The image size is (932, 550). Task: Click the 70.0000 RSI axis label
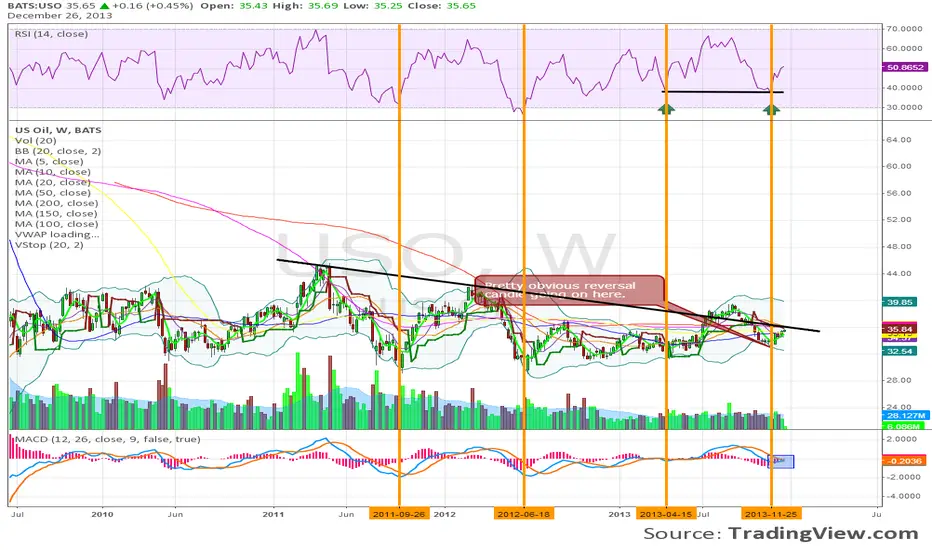pos(903,29)
